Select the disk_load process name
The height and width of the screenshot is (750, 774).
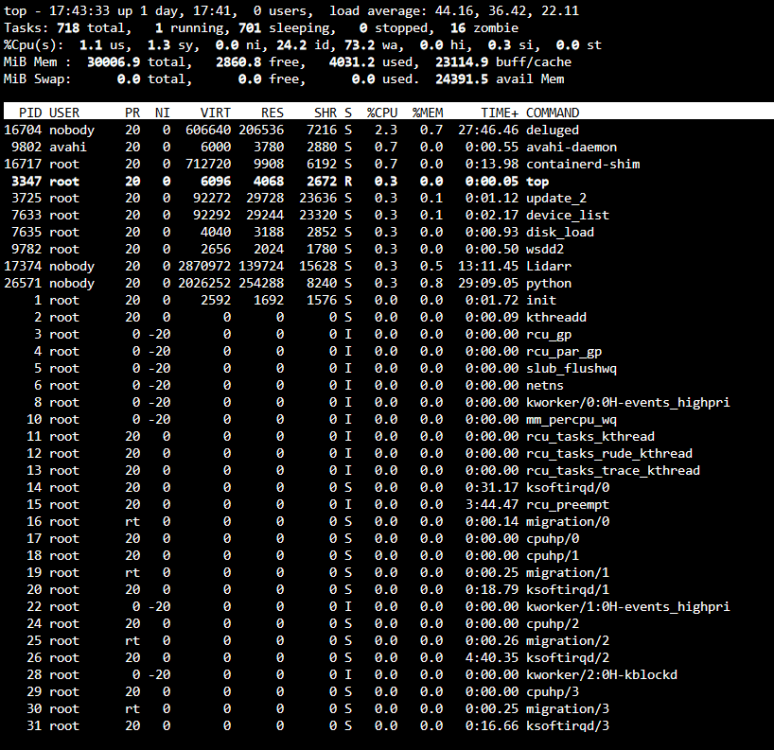[560, 232]
